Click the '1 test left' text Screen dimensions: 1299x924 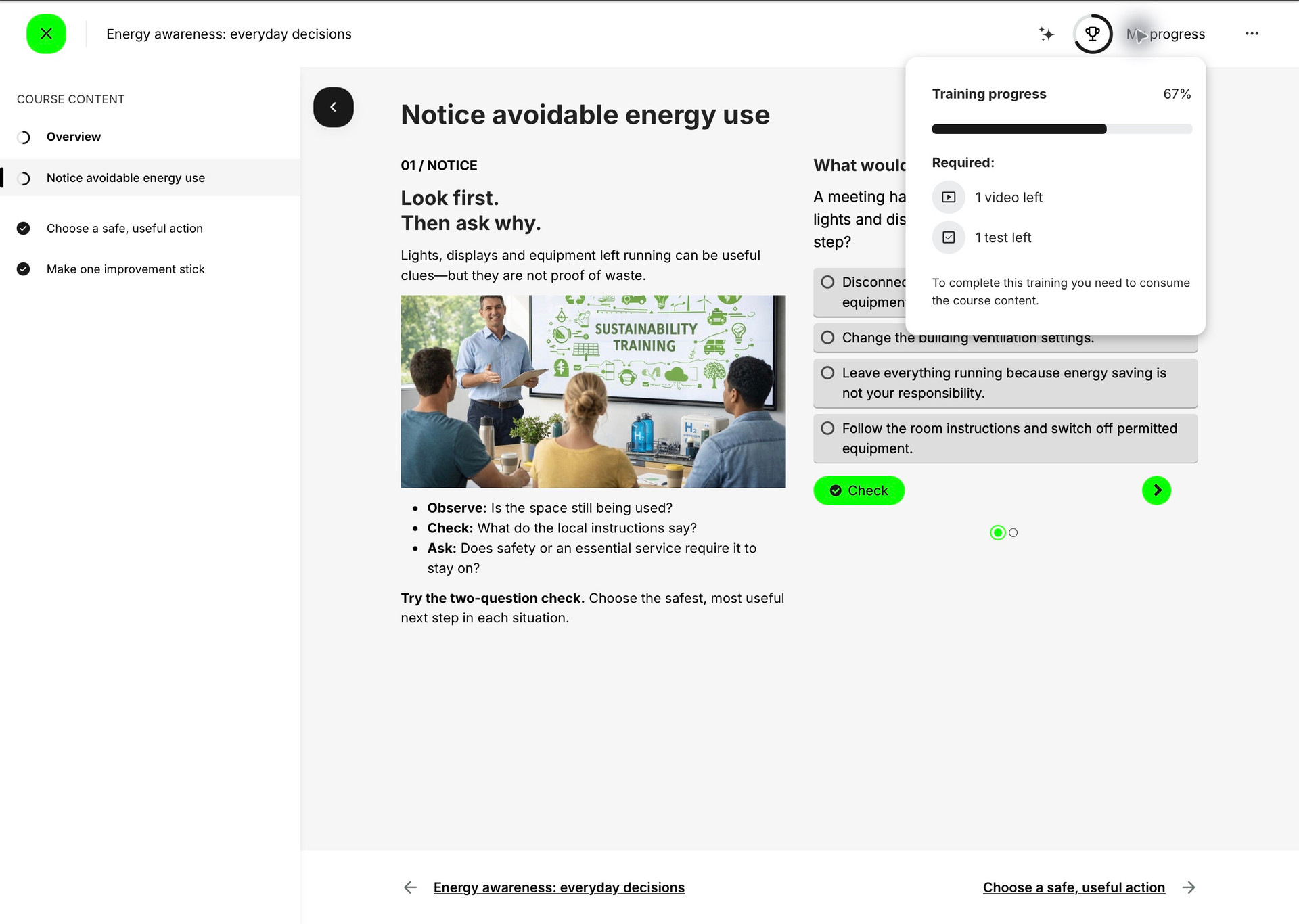[1003, 237]
